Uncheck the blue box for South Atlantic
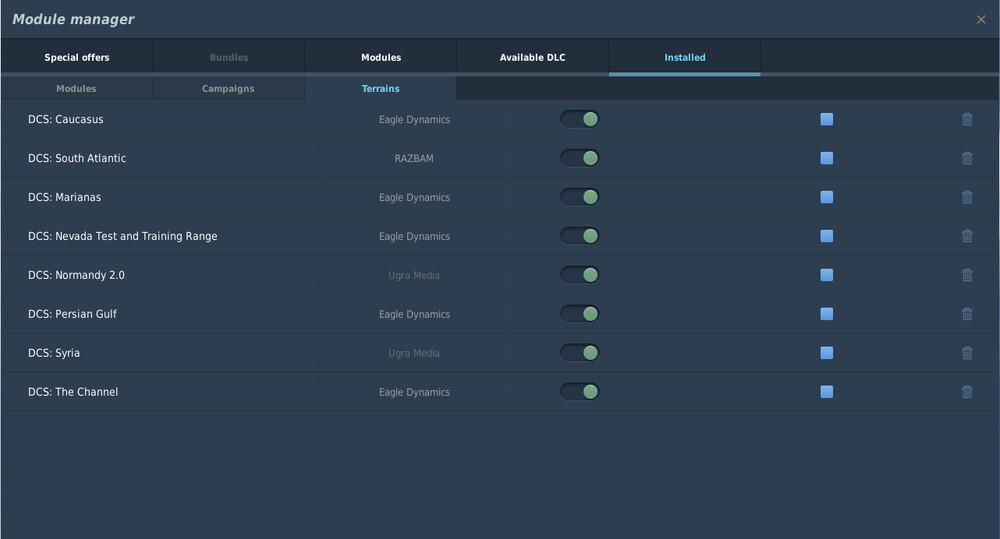Viewport: 1000px width, 539px height. pos(827,158)
